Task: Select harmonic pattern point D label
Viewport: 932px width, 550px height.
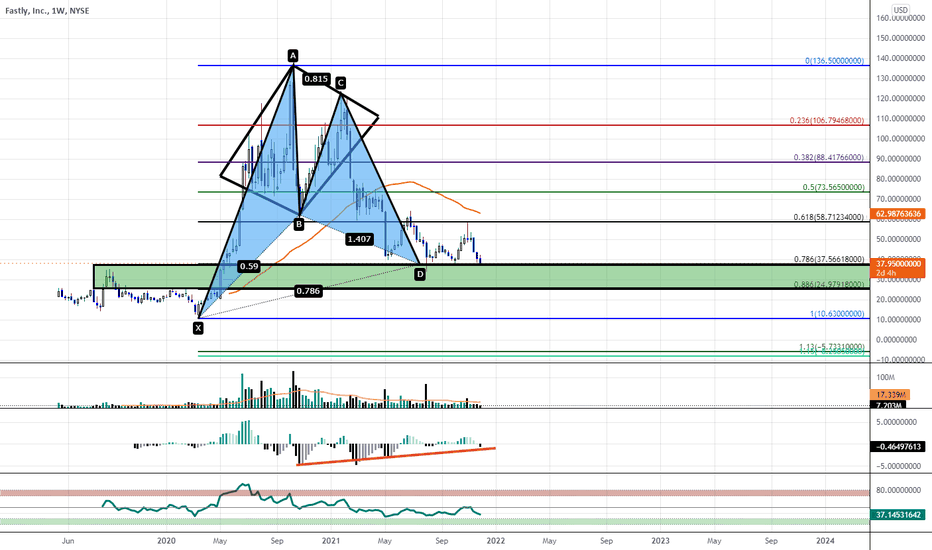Action: pos(420,274)
